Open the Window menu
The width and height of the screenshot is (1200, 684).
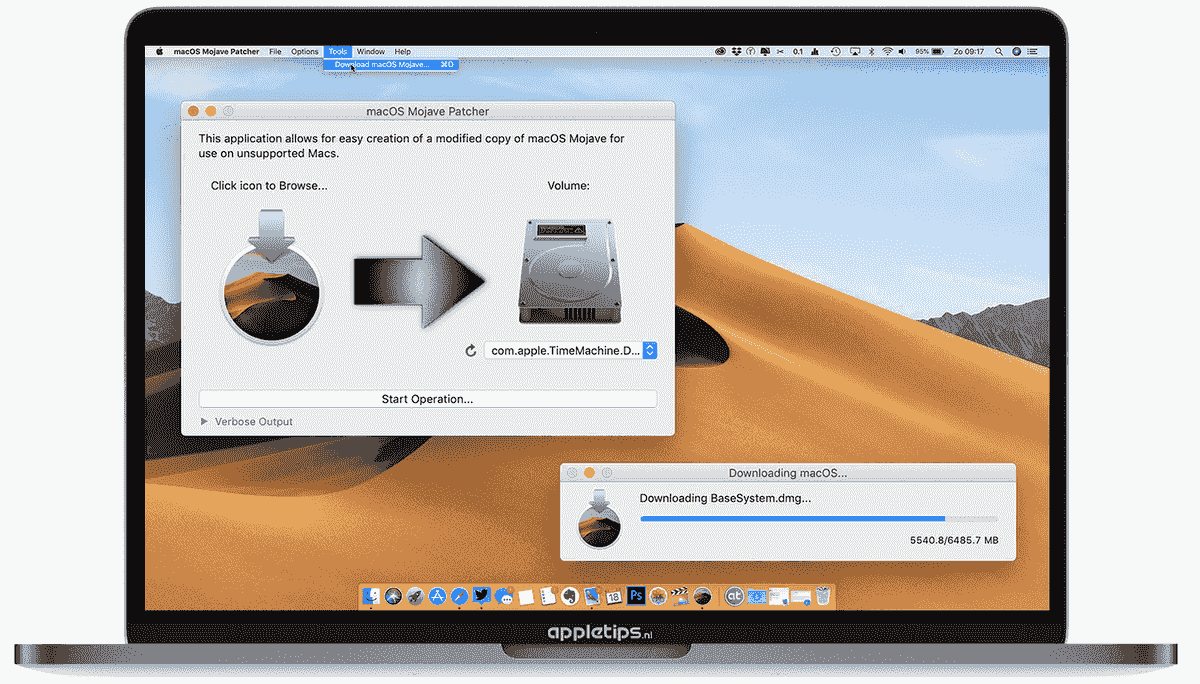pyautogui.click(x=370, y=51)
